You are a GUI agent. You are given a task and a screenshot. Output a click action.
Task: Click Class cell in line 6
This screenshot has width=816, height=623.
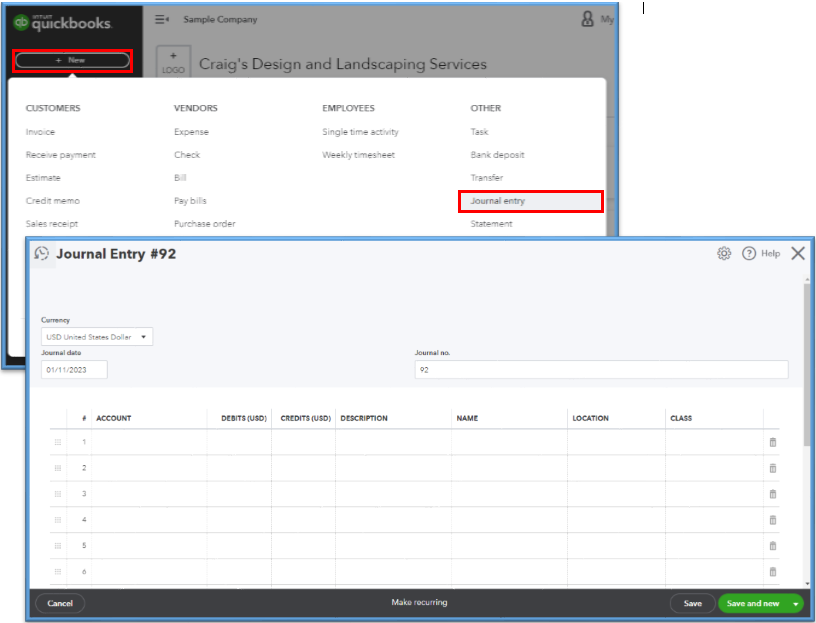714,571
